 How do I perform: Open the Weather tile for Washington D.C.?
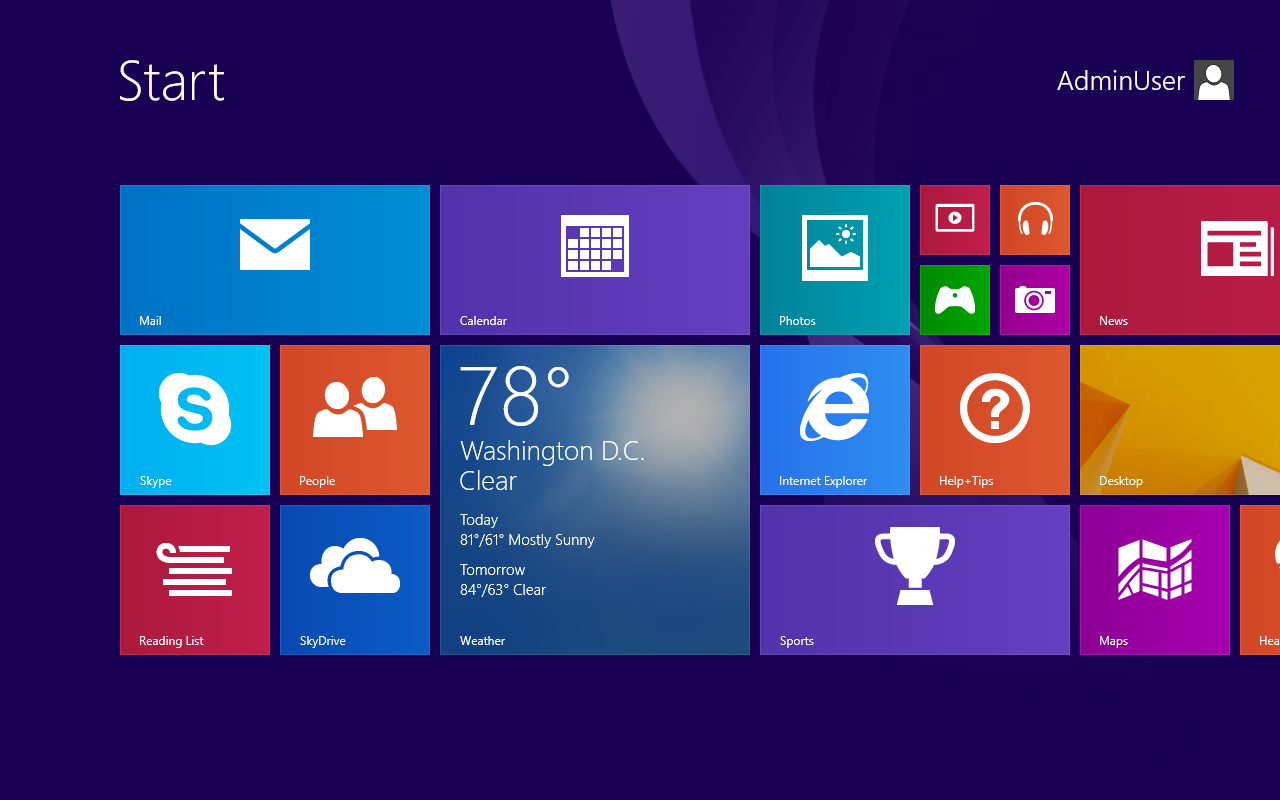pyautogui.click(x=595, y=500)
